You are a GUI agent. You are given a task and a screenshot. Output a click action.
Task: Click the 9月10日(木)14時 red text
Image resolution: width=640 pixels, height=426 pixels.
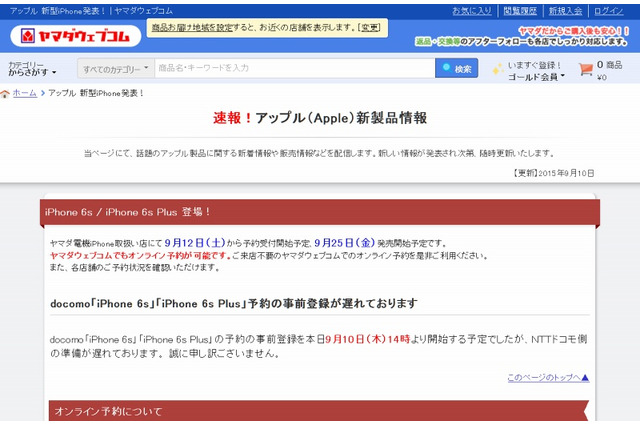point(367,339)
